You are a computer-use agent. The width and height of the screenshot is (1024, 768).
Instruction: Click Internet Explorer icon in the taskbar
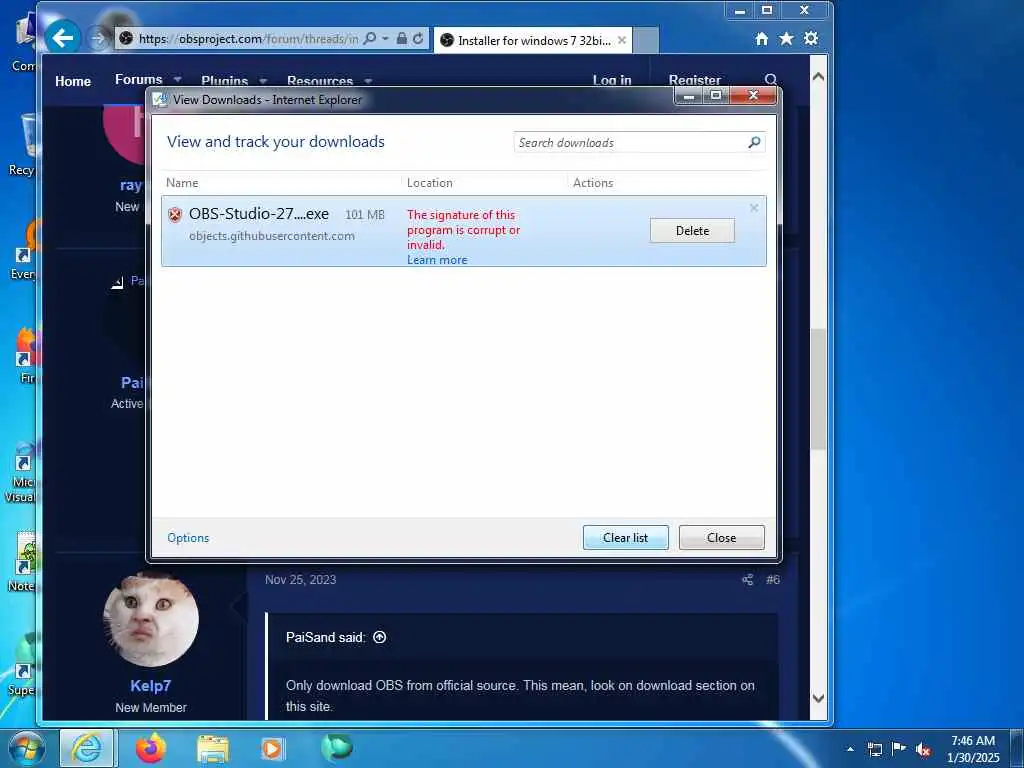click(x=87, y=748)
